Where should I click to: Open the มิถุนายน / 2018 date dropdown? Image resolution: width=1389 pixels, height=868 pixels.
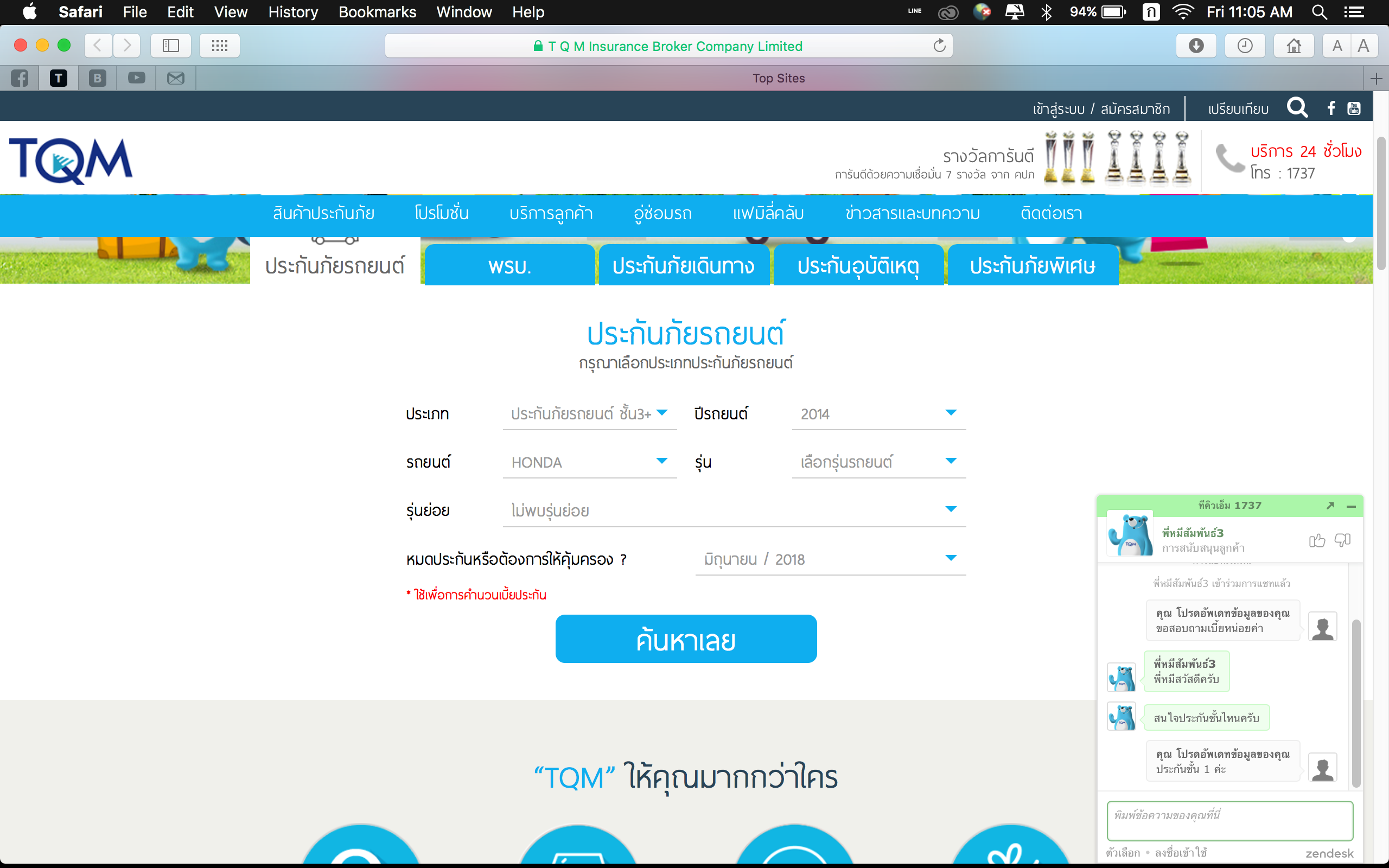(x=831, y=559)
